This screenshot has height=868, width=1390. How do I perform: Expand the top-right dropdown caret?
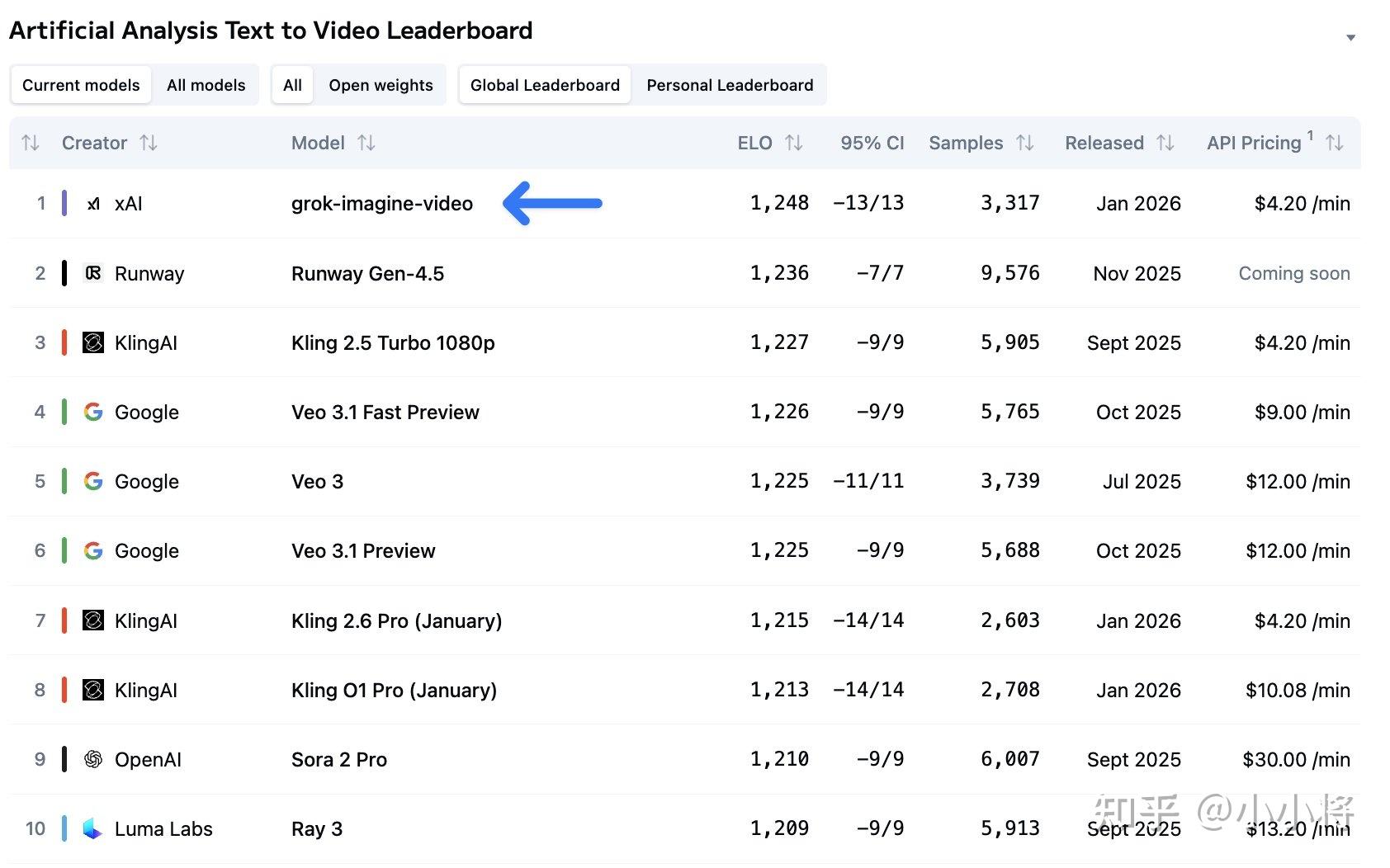click(x=1350, y=37)
